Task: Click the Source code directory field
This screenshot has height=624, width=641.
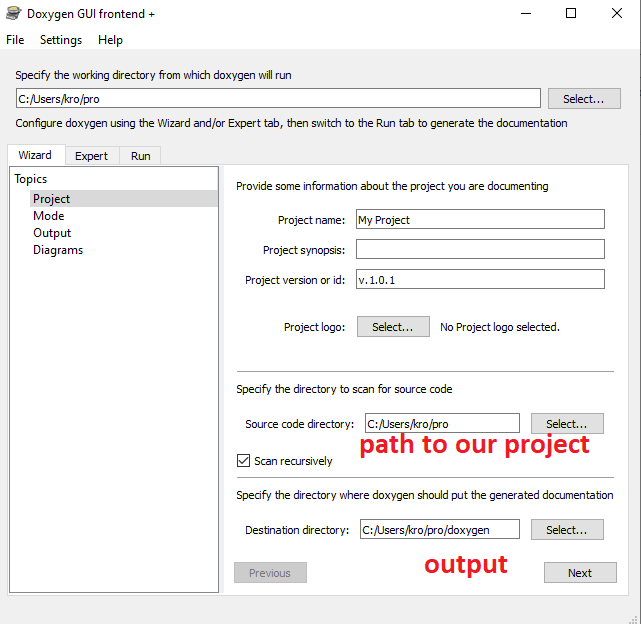Action: (x=442, y=423)
